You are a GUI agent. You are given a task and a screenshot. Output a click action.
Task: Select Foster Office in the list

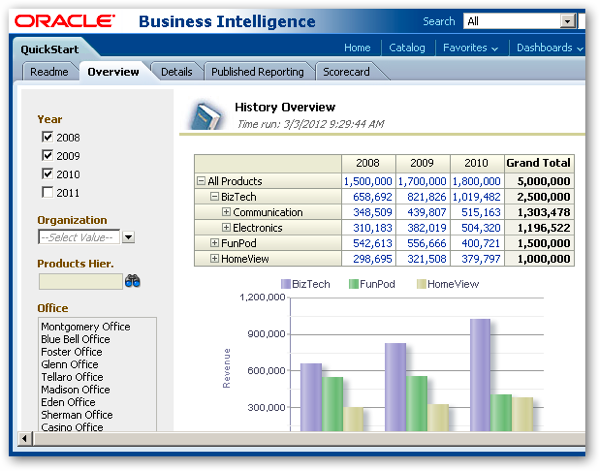coord(72,352)
